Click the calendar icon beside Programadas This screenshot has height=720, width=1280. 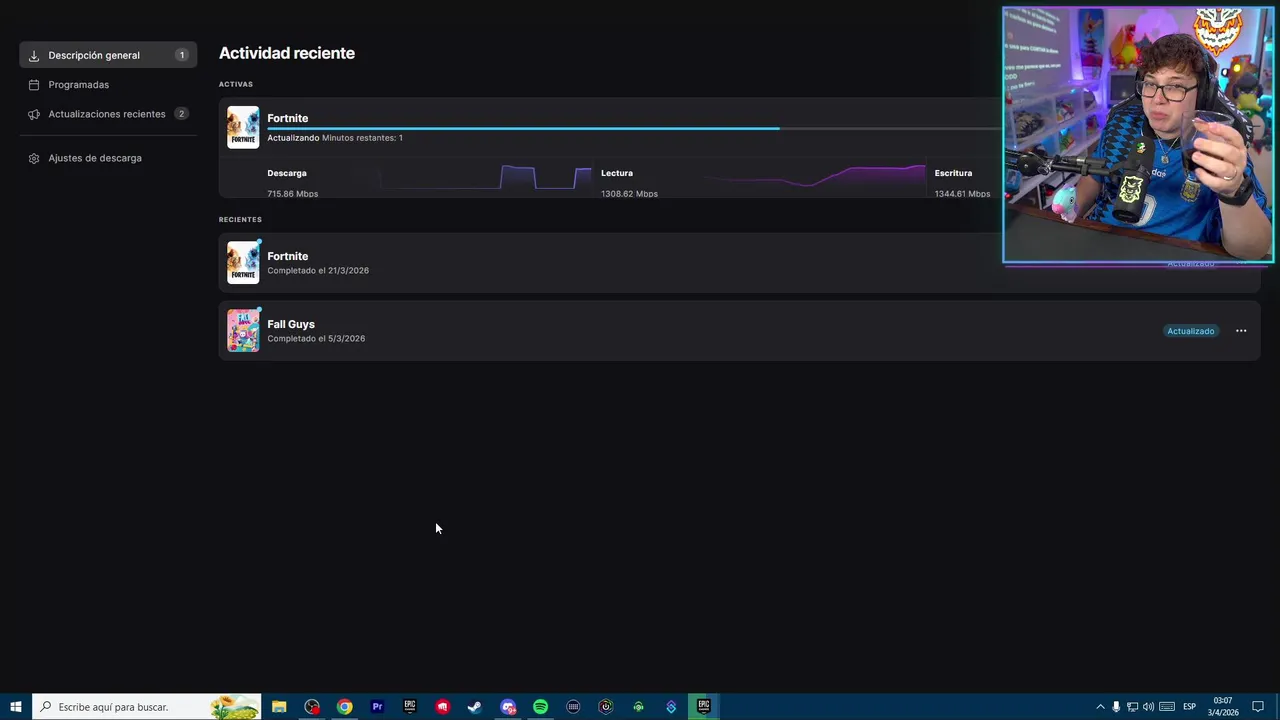coord(34,85)
